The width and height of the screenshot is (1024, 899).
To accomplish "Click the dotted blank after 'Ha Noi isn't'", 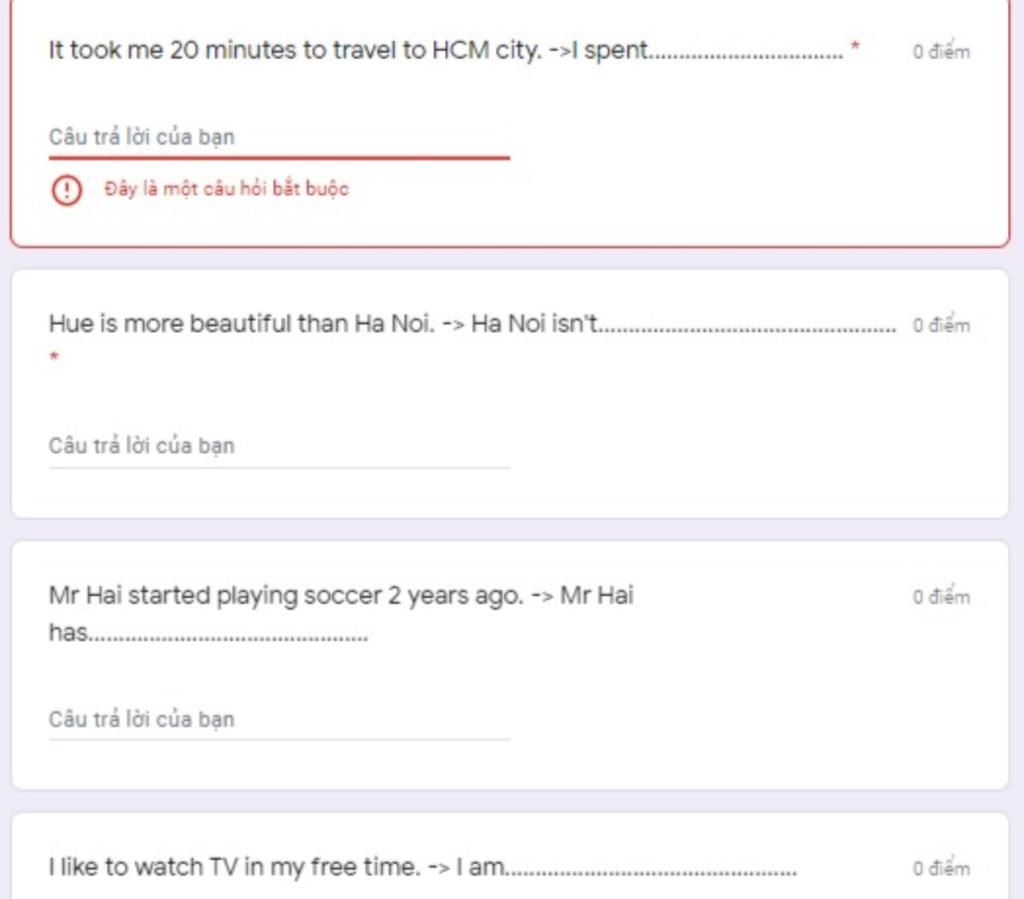I will point(748,329).
